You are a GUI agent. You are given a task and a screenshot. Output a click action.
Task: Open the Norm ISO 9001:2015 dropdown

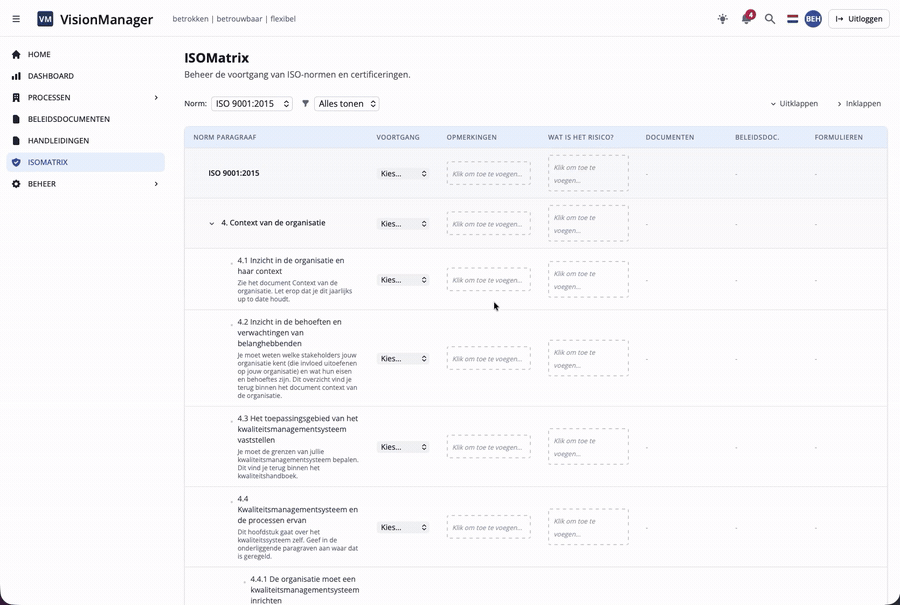[x=252, y=104]
